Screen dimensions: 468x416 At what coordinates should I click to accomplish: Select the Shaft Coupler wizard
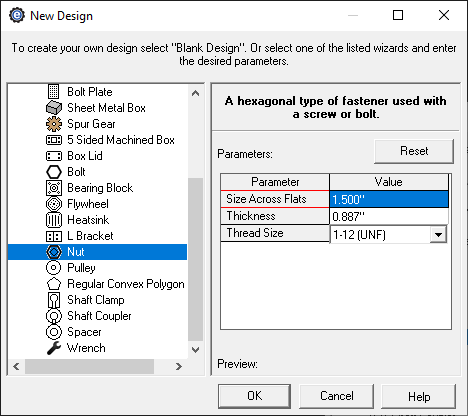99,316
